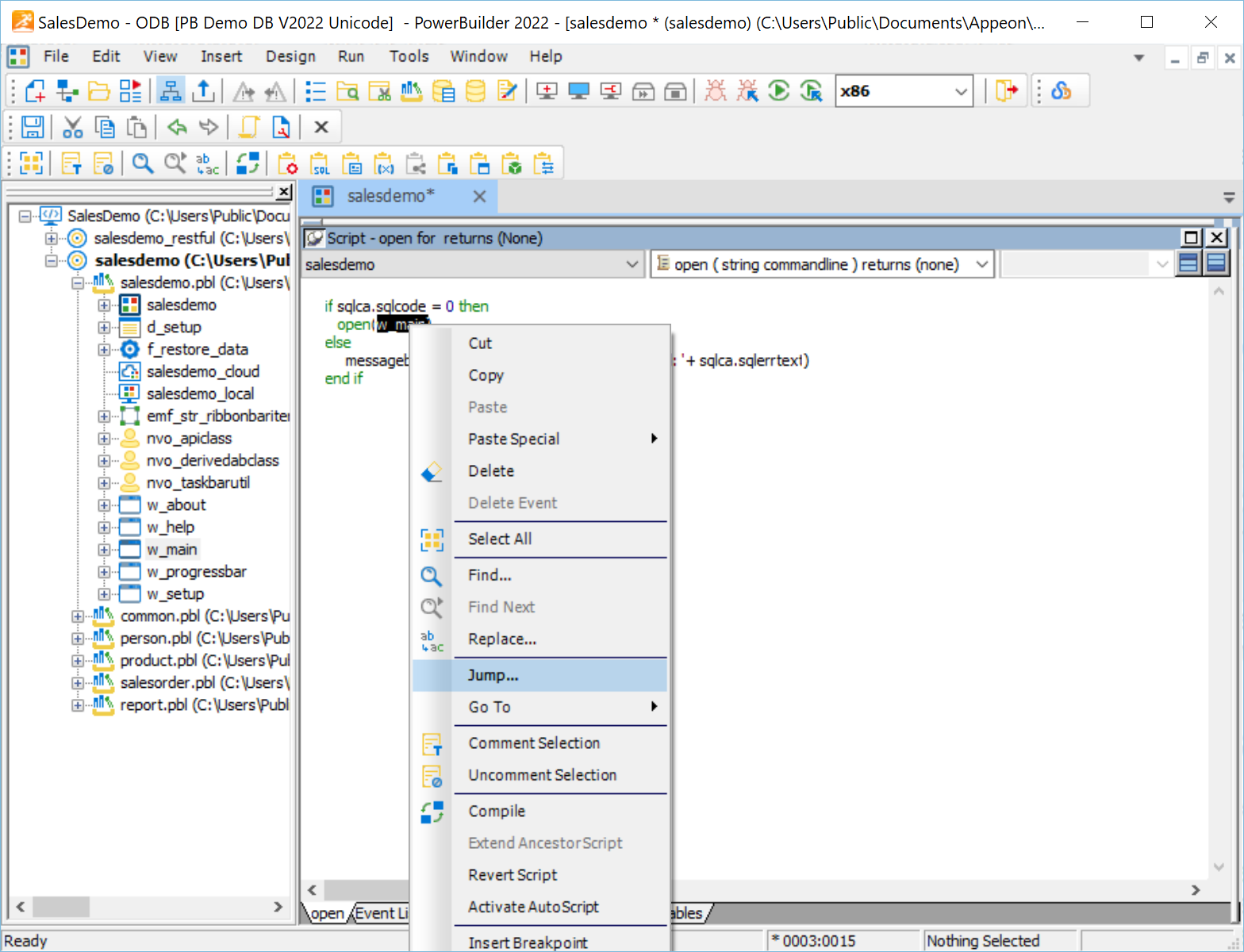Choose Revert Script in context menu
The image size is (1244, 952).
540,874
